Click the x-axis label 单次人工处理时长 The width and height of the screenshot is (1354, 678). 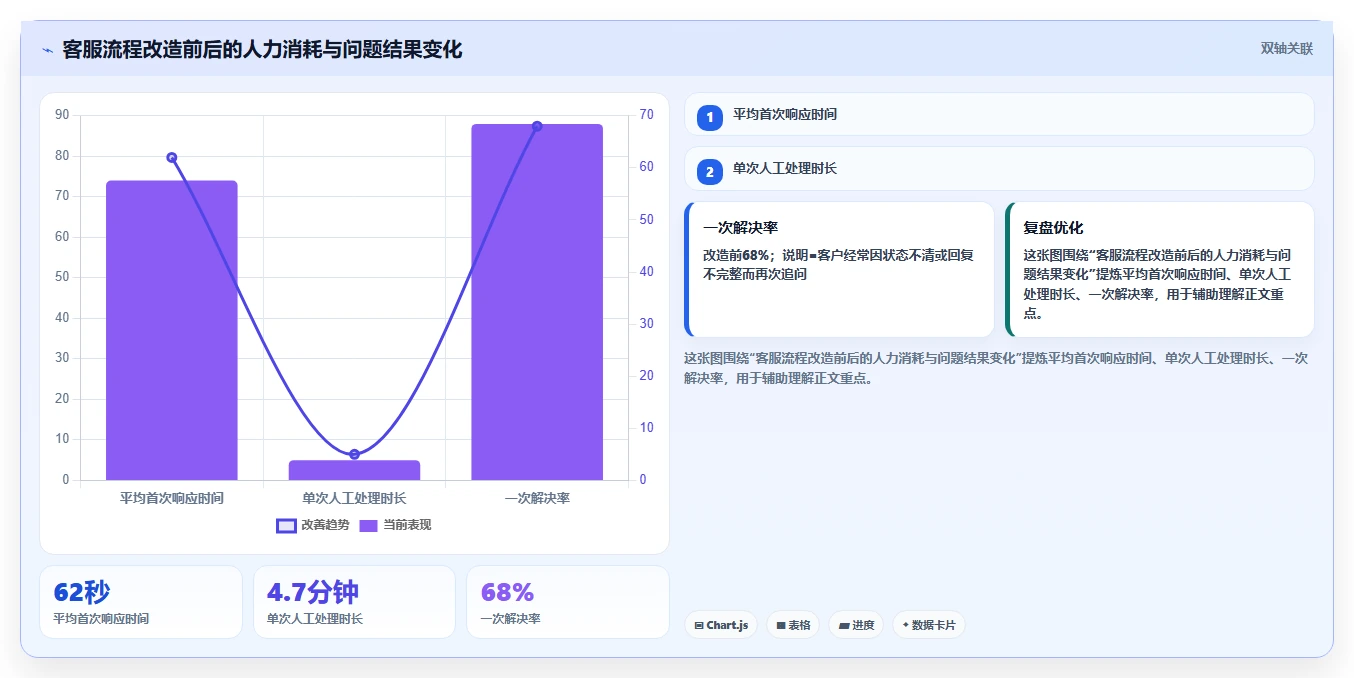pos(354,497)
